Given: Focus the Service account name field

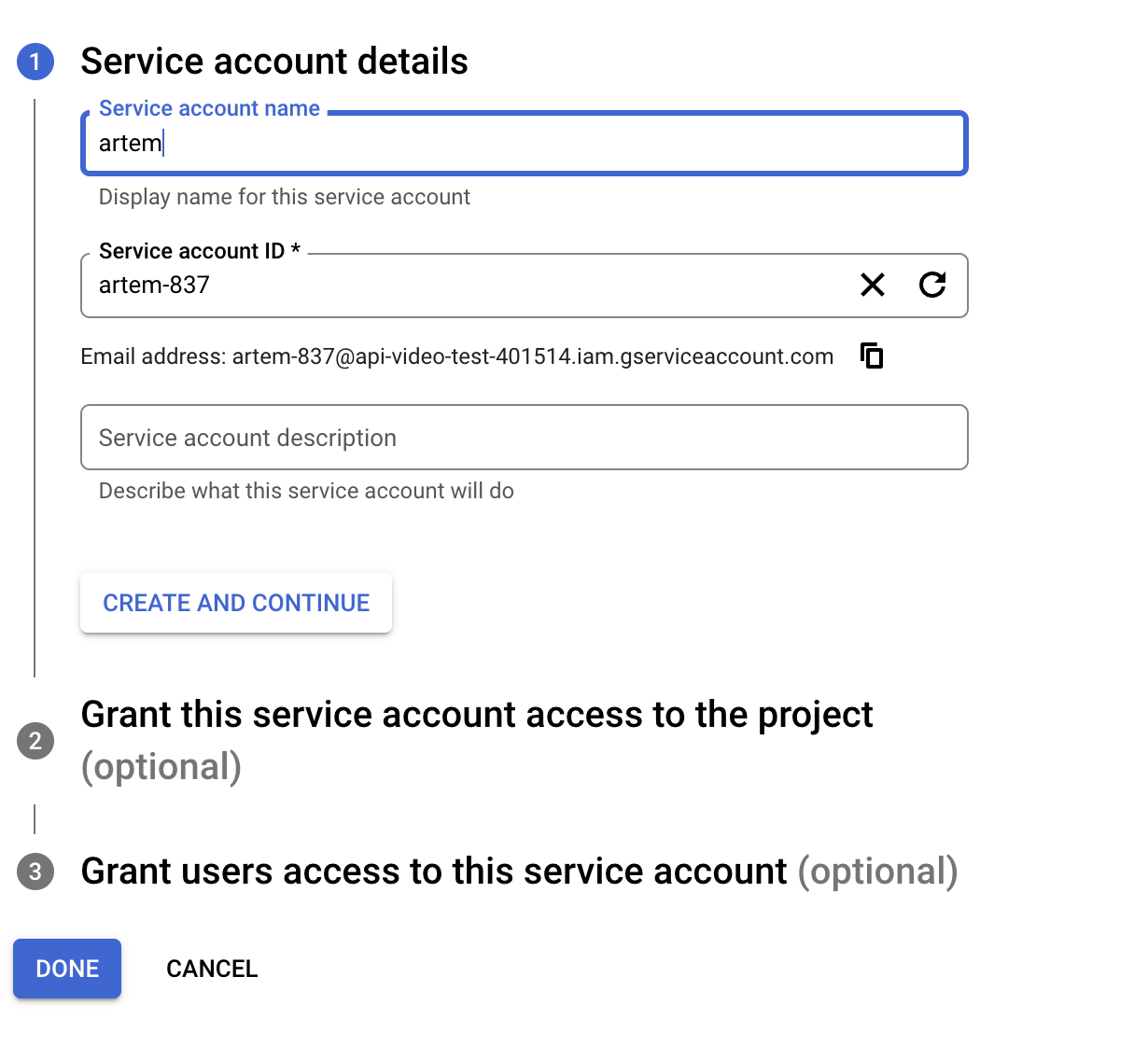Looking at the screenshot, I should click(x=523, y=144).
